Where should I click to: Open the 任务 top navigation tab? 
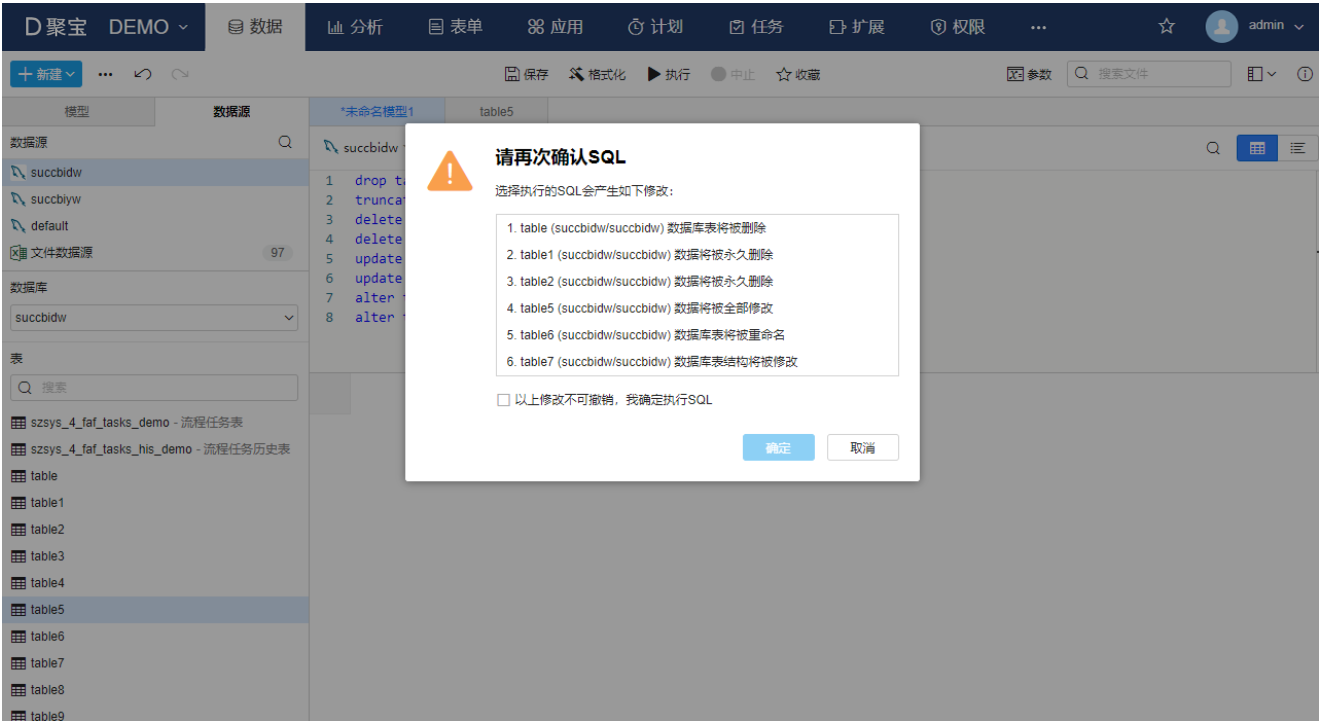click(x=756, y=27)
